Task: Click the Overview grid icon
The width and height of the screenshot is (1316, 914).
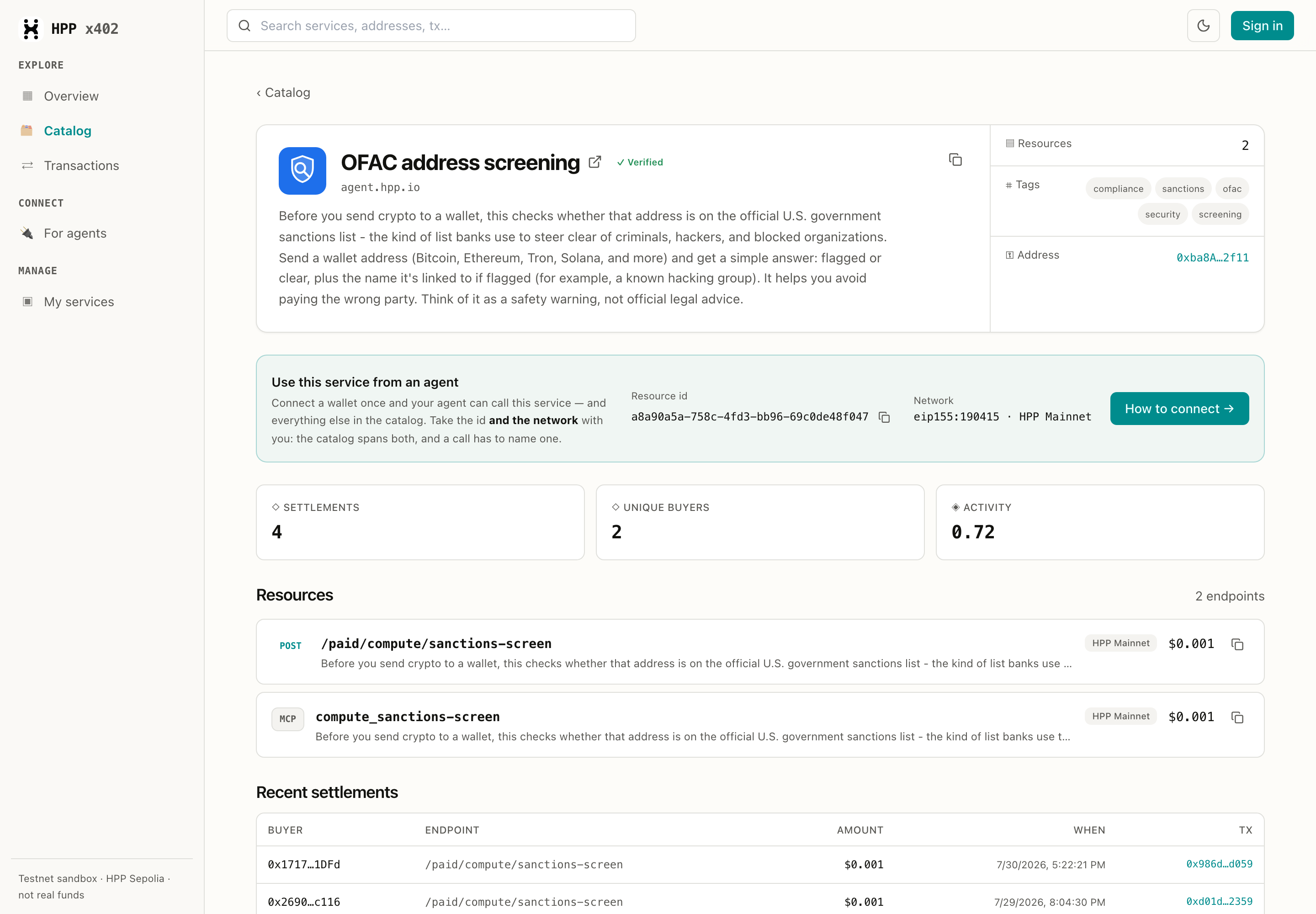Action: [27, 96]
